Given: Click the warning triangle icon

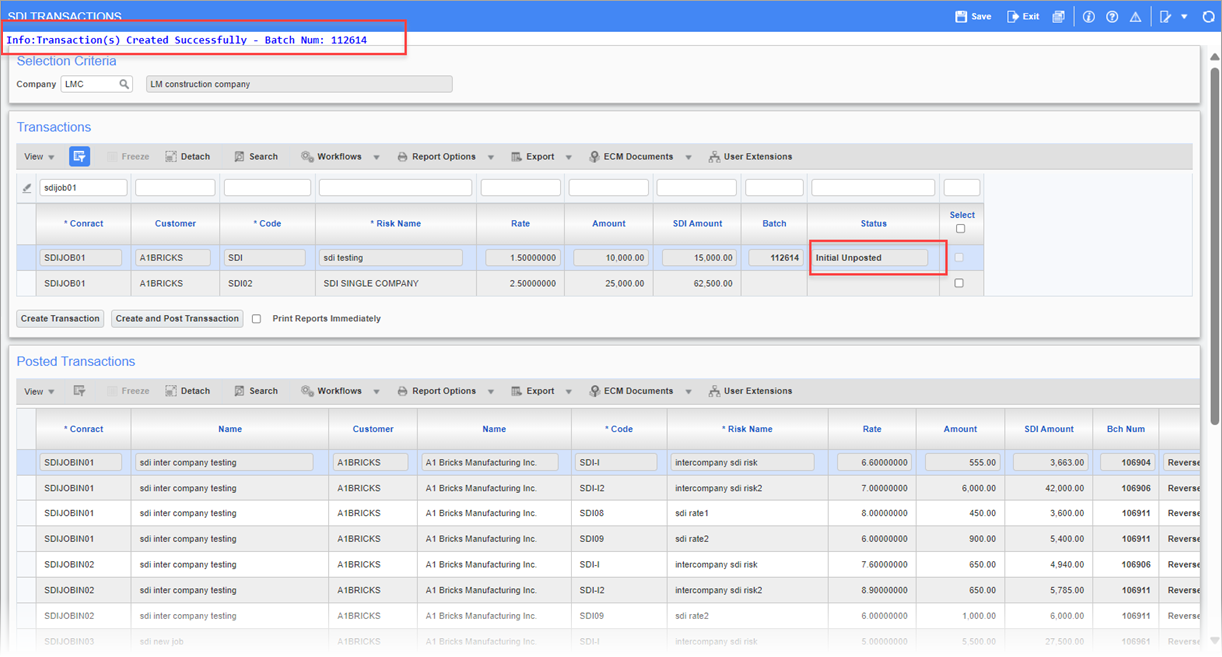Looking at the screenshot, I should coord(1135,17).
